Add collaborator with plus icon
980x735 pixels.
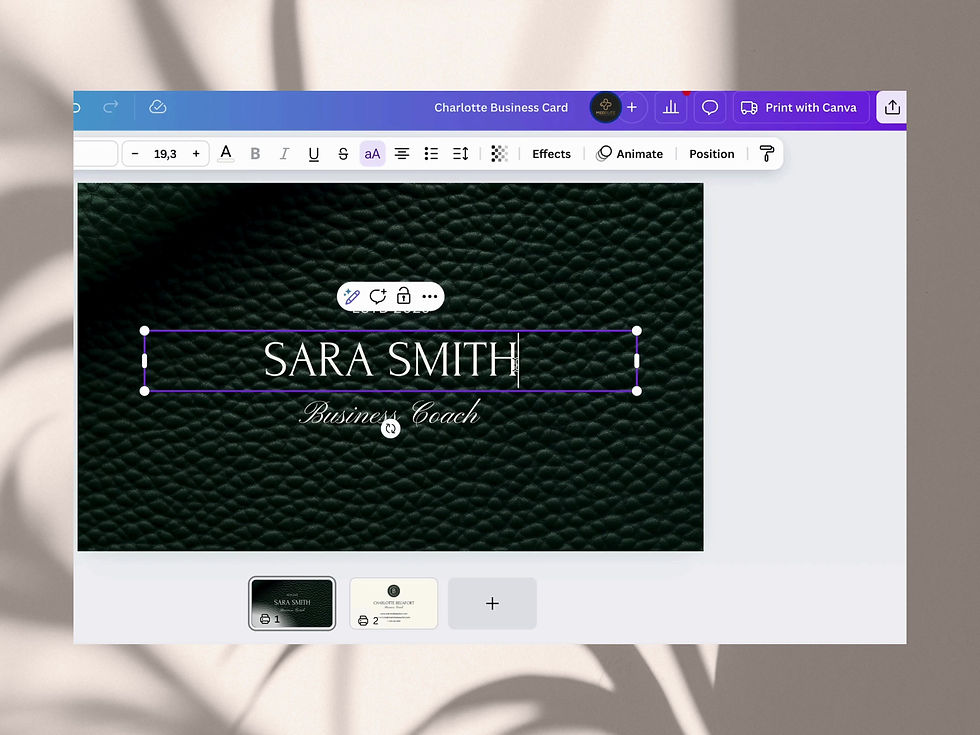point(632,108)
